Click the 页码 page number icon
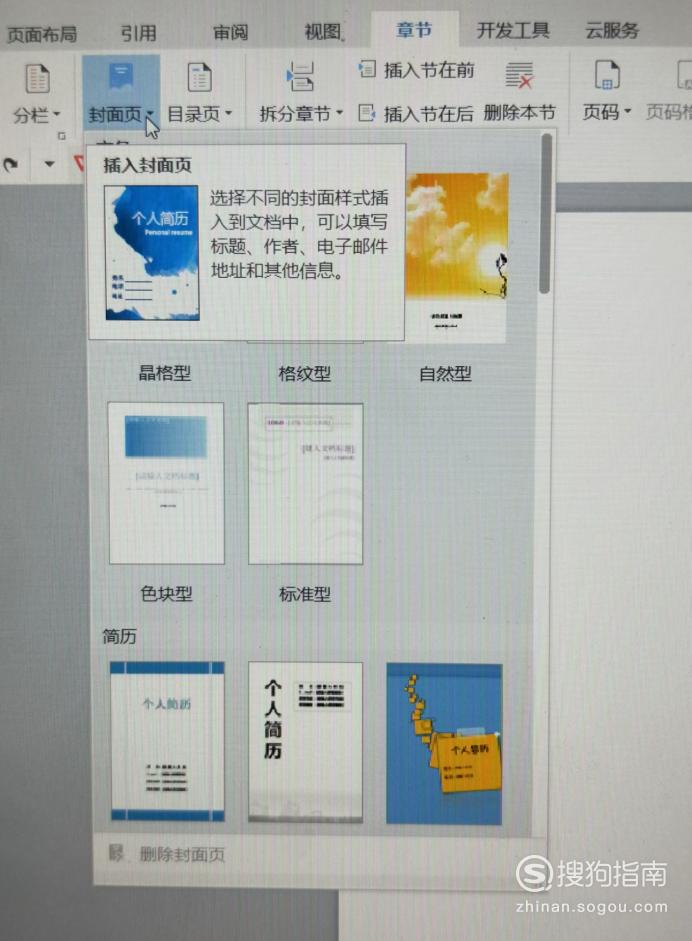Image resolution: width=692 pixels, height=941 pixels. pos(607,76)
